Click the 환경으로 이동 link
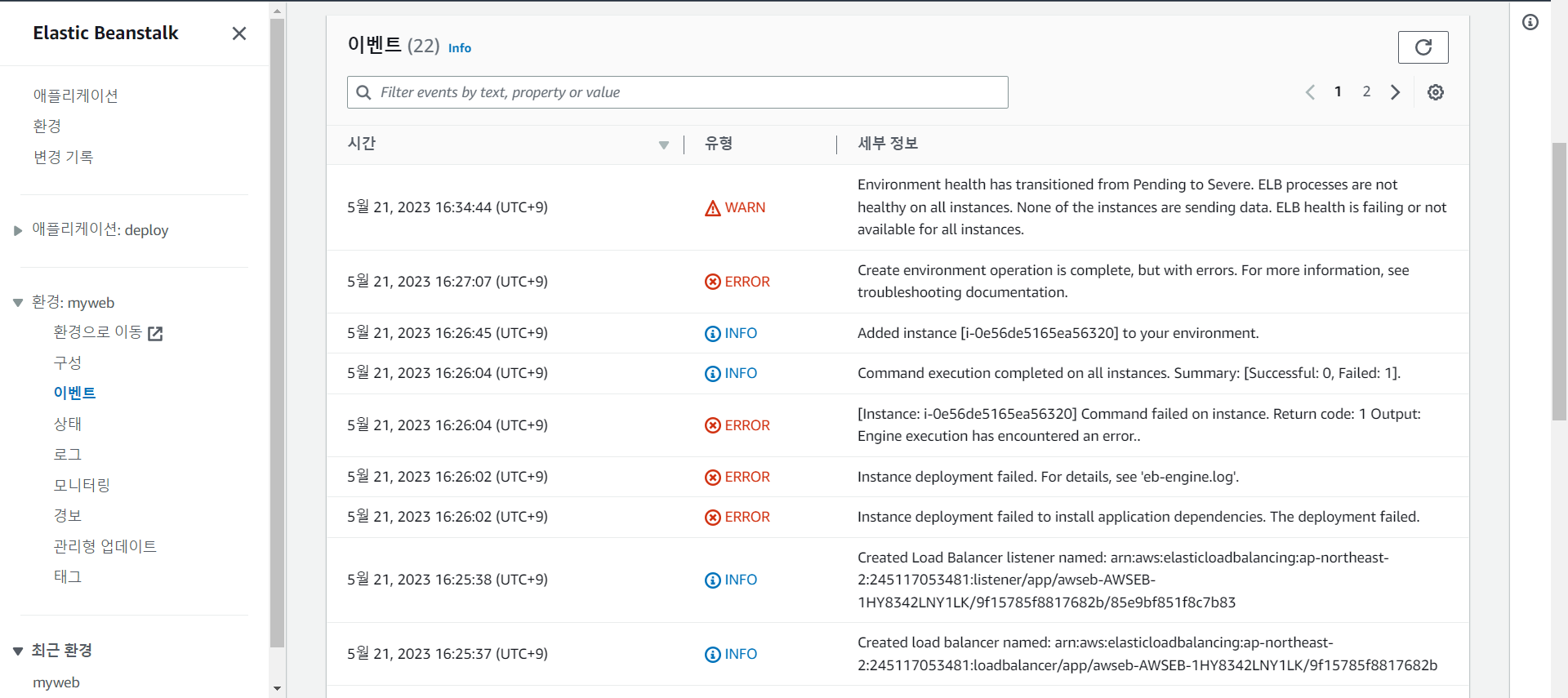 pyautogui.click(x=98, y=332)
